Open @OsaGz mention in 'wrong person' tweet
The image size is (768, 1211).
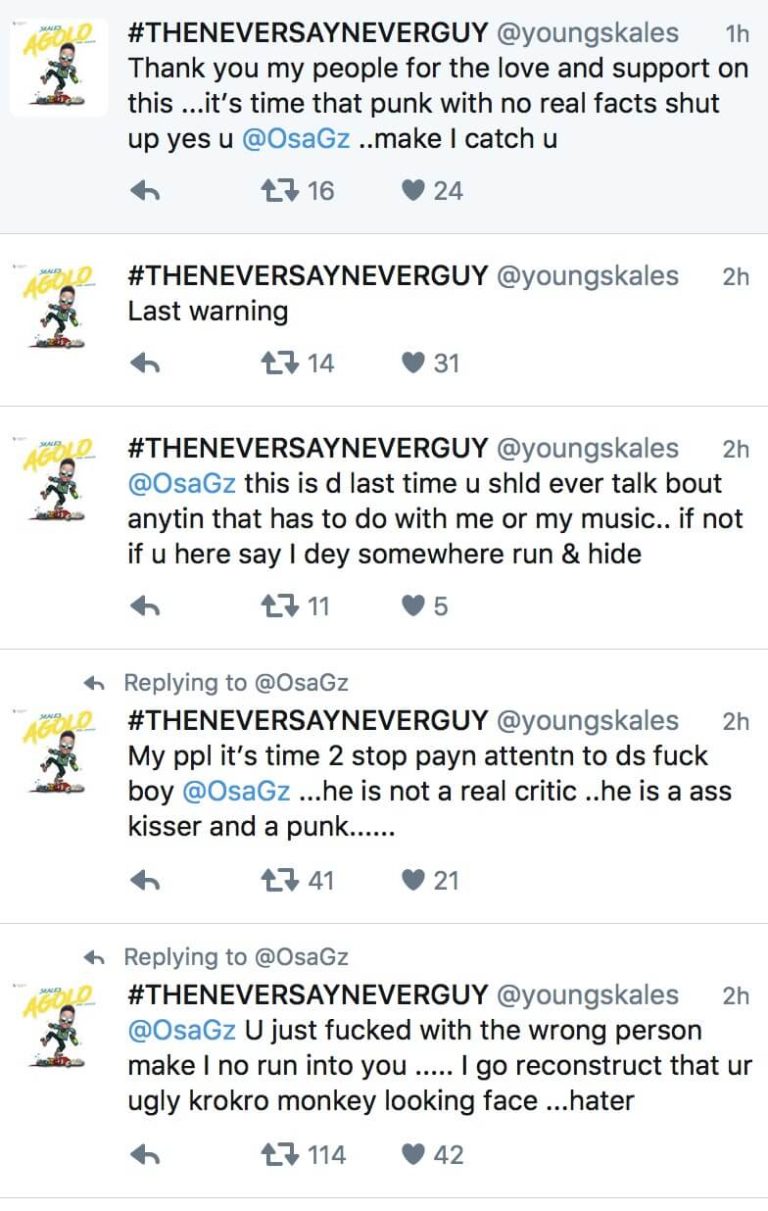182,1030
